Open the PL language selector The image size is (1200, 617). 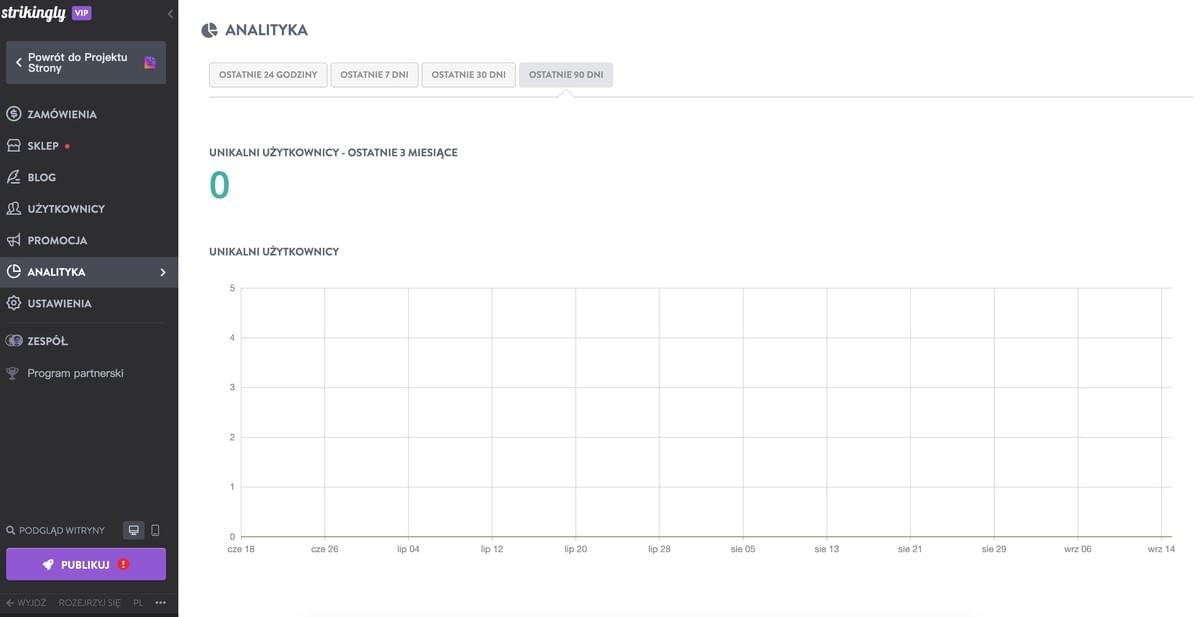pyautogui.click(x=138, y=603)
